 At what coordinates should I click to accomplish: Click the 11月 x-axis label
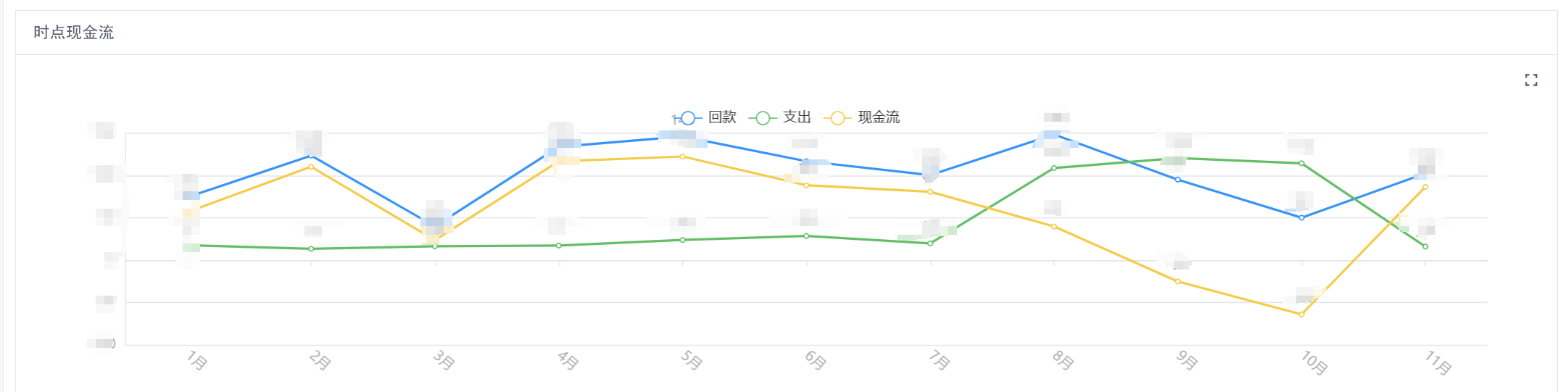click(x=1438, y=362)
